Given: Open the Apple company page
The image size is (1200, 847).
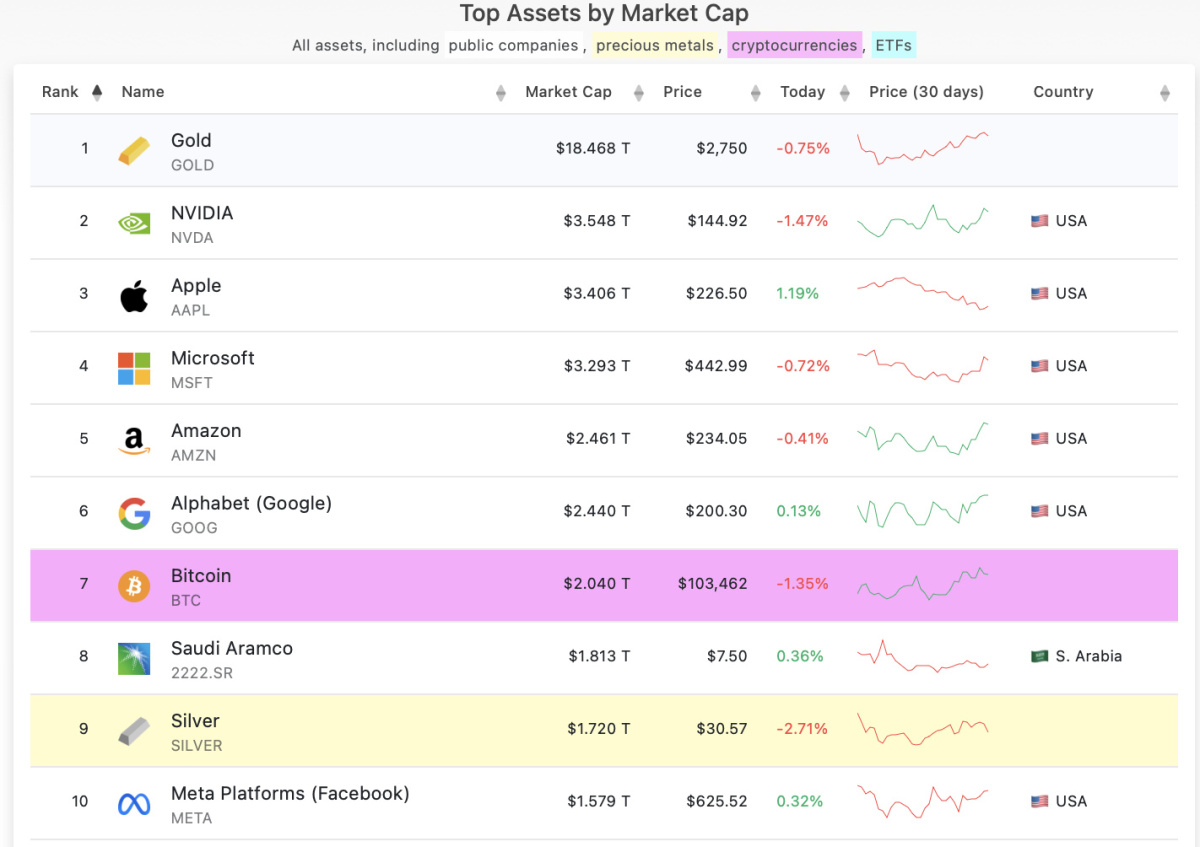Looking at the screenshot, I should [x=196, y=286].
